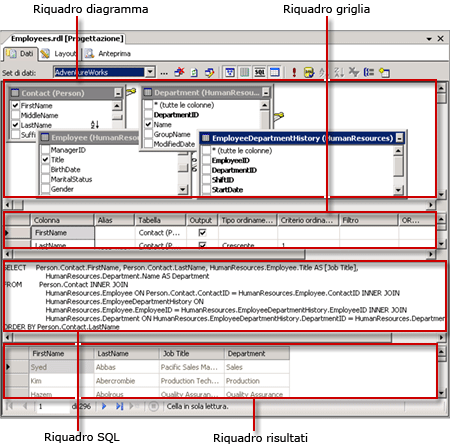Enable the Group By toolbar icon
The height and width of the screenshot is (447, 450).
pos(369,72)
